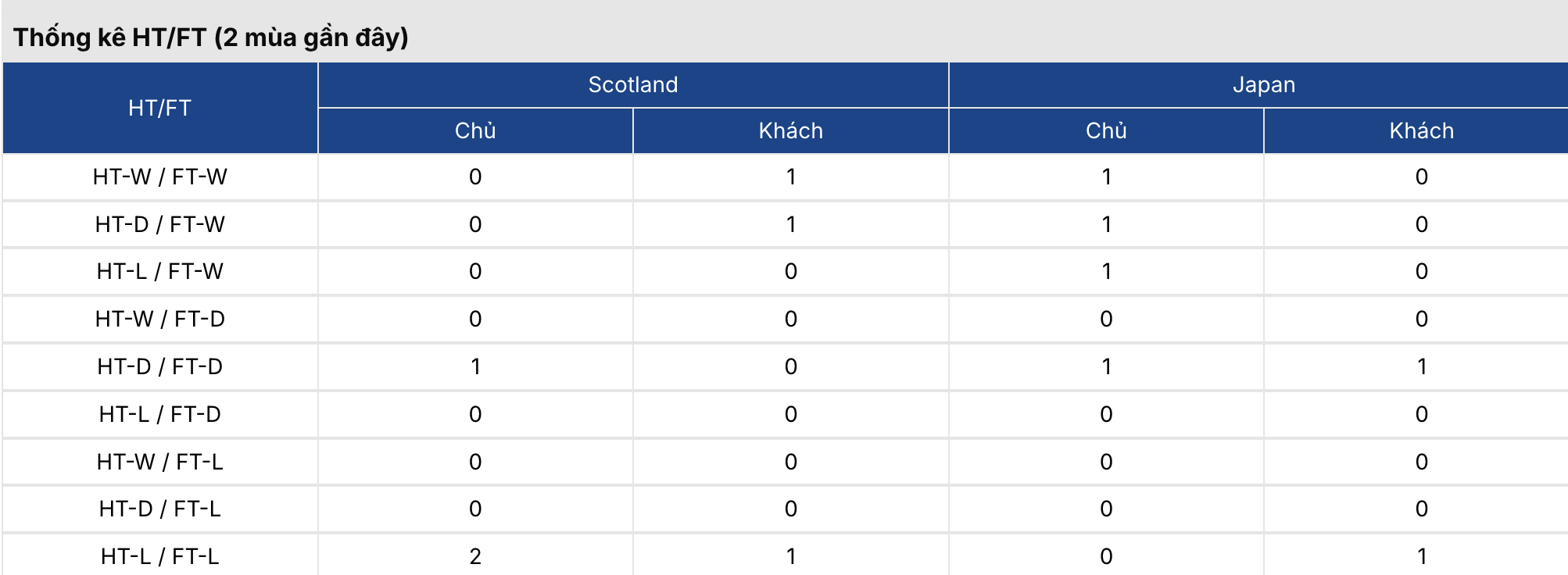Click the HT-L / FT-W row label
The image size is (1568, 575).
[159, 271]
